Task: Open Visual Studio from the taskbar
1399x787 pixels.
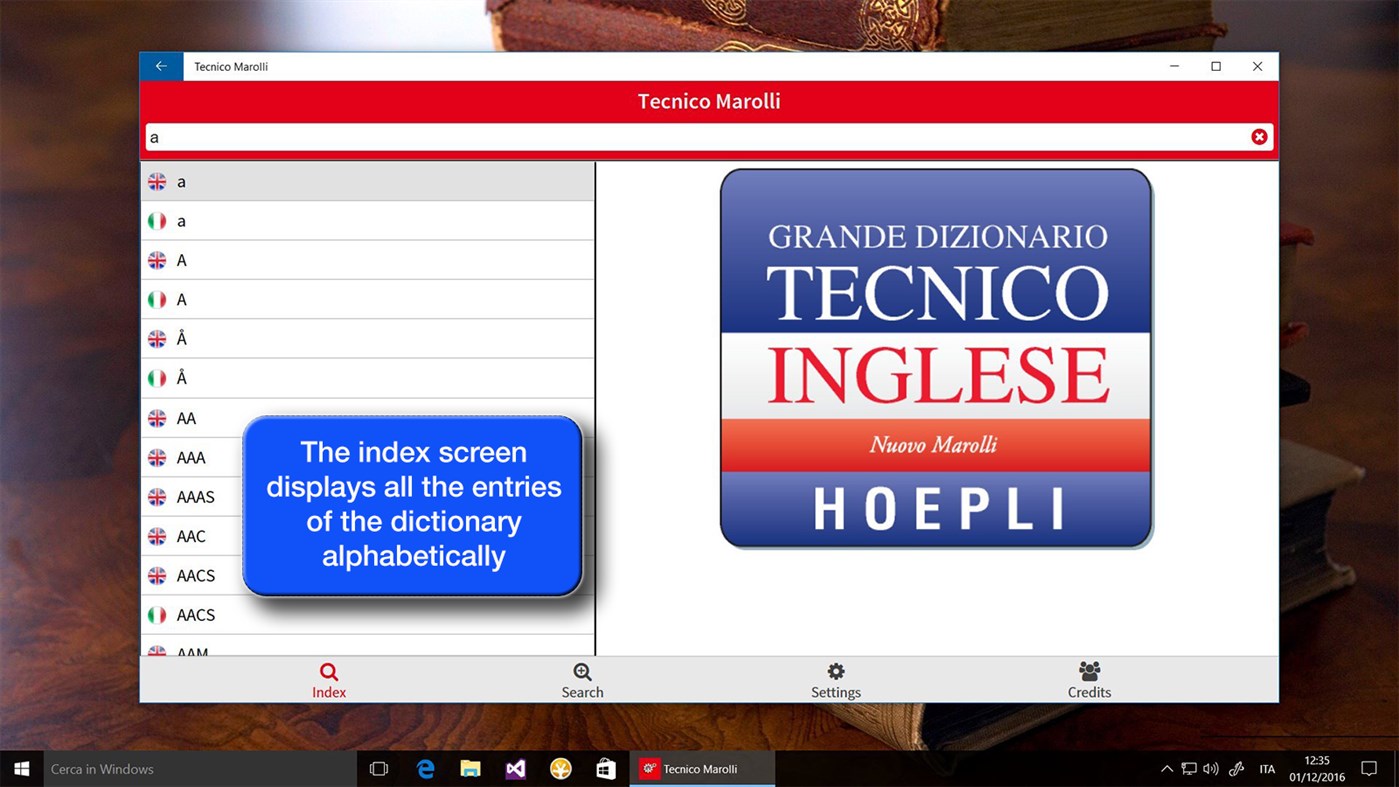Action: pos(515,768)
